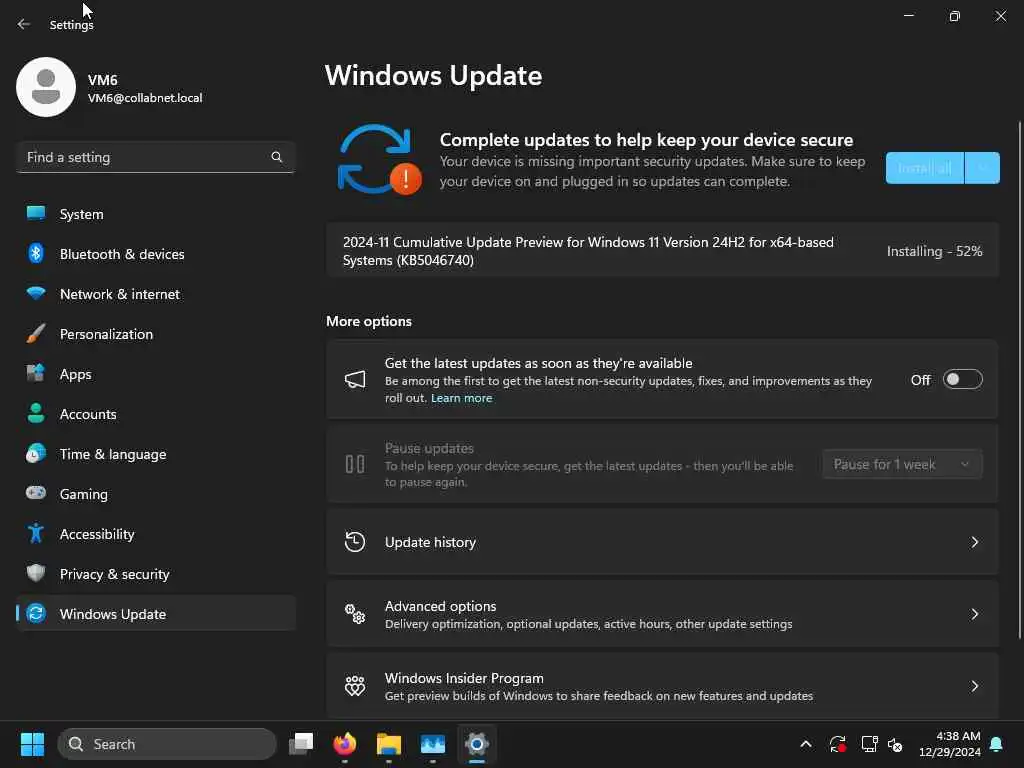Click the Update history clock icon
Screen dimensions: 1024x768
(355, 542)
